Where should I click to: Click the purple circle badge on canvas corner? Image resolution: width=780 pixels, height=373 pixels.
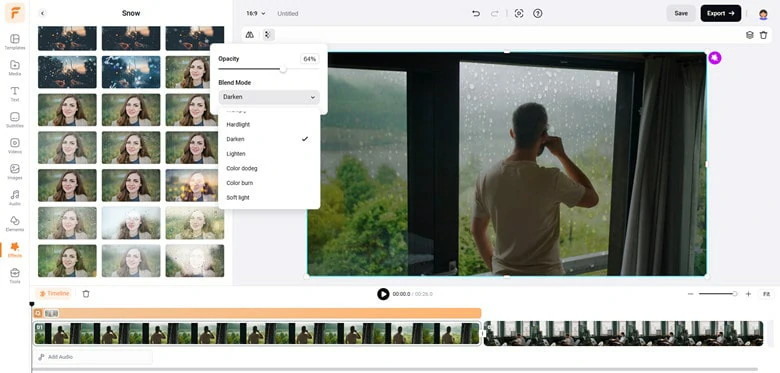[715, 58]
